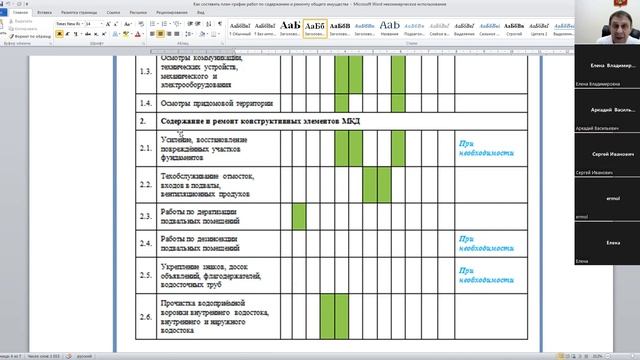The image size is (640, 360).
Task: Open the Paragraph dialog launcher
Action: tap(222, 44)
